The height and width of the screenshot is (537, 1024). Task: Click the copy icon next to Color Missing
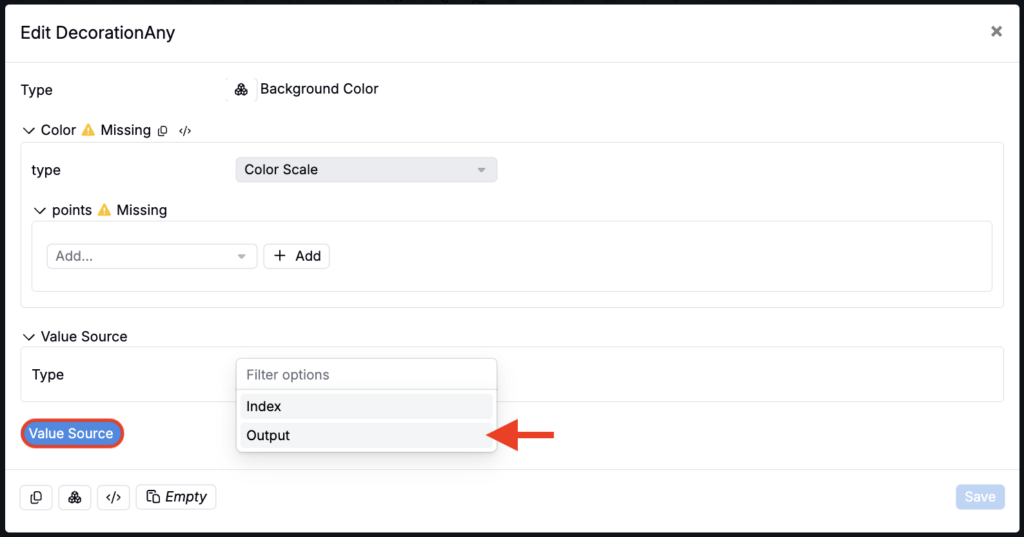click(x=163, y=131)
